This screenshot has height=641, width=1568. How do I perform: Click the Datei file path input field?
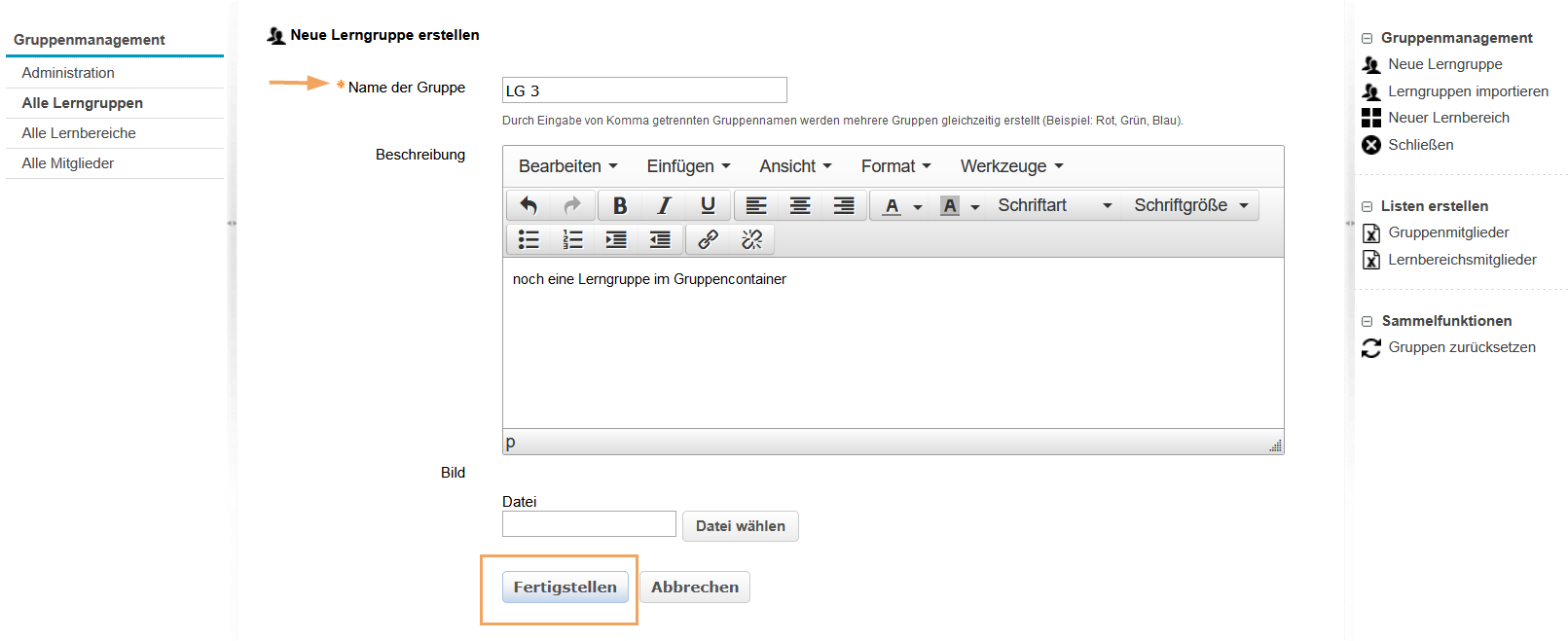point(589,524)
